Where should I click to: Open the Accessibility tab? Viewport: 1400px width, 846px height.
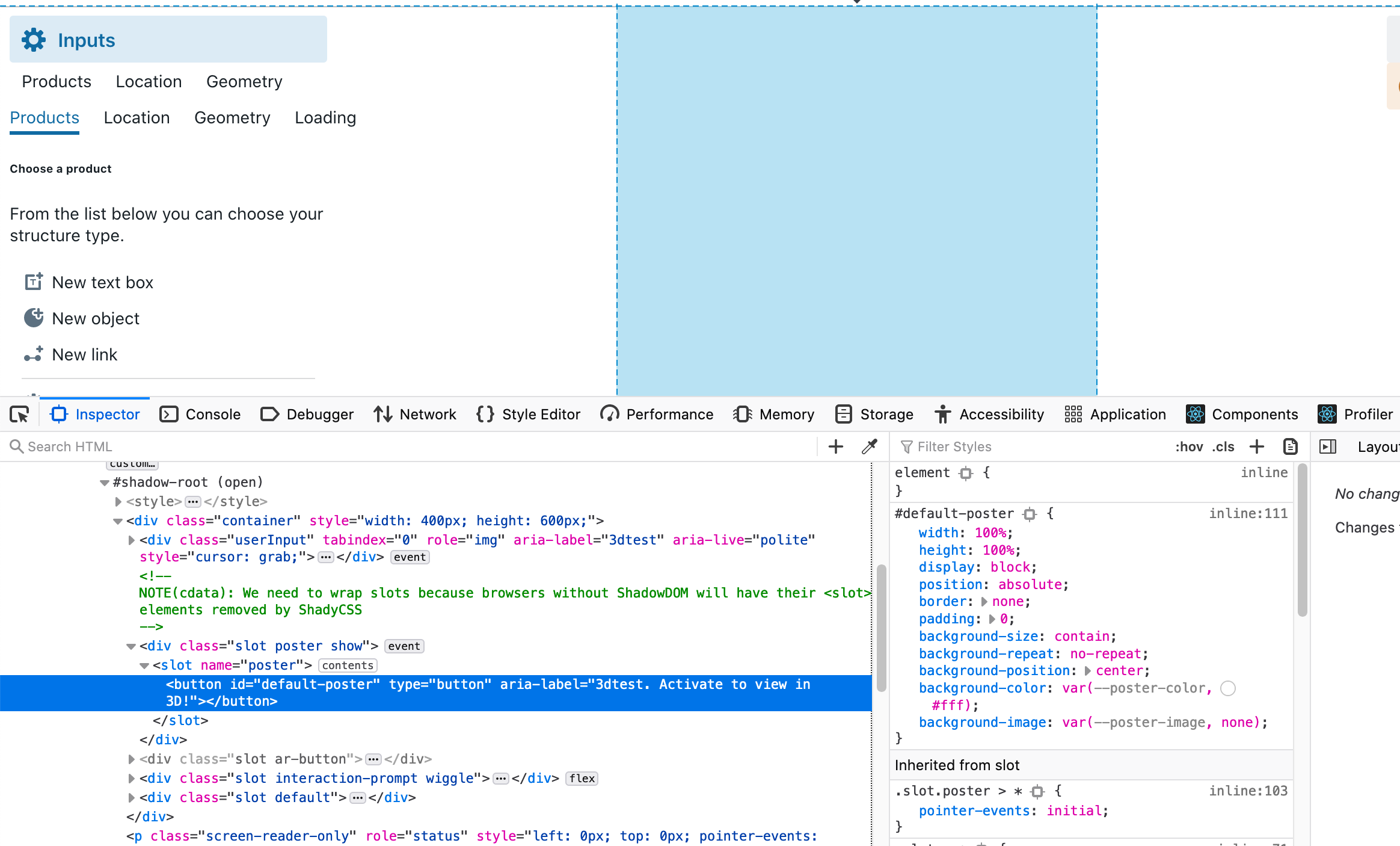coord(989,414)
